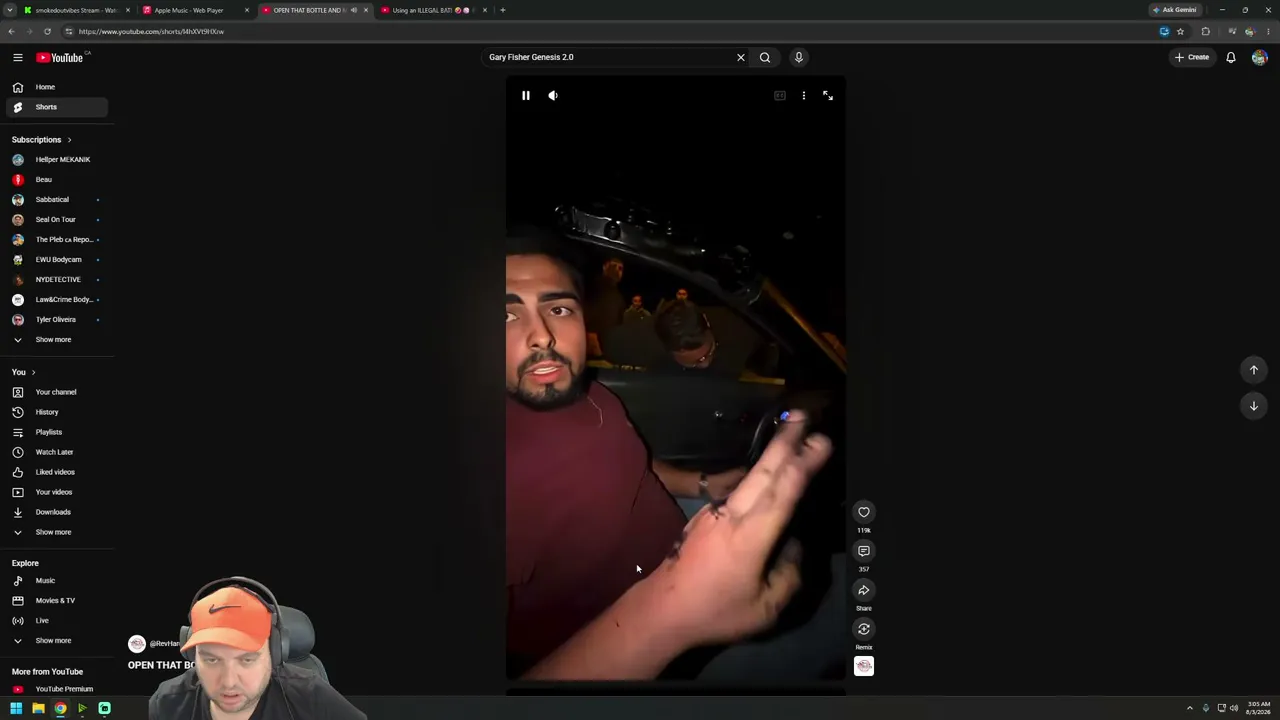Open Liked videos
Screen dimensions: 1280x720
(x=56, y=472)
